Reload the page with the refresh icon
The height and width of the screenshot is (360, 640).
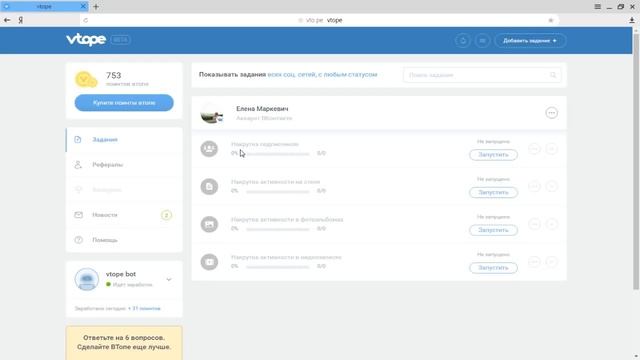85,20
